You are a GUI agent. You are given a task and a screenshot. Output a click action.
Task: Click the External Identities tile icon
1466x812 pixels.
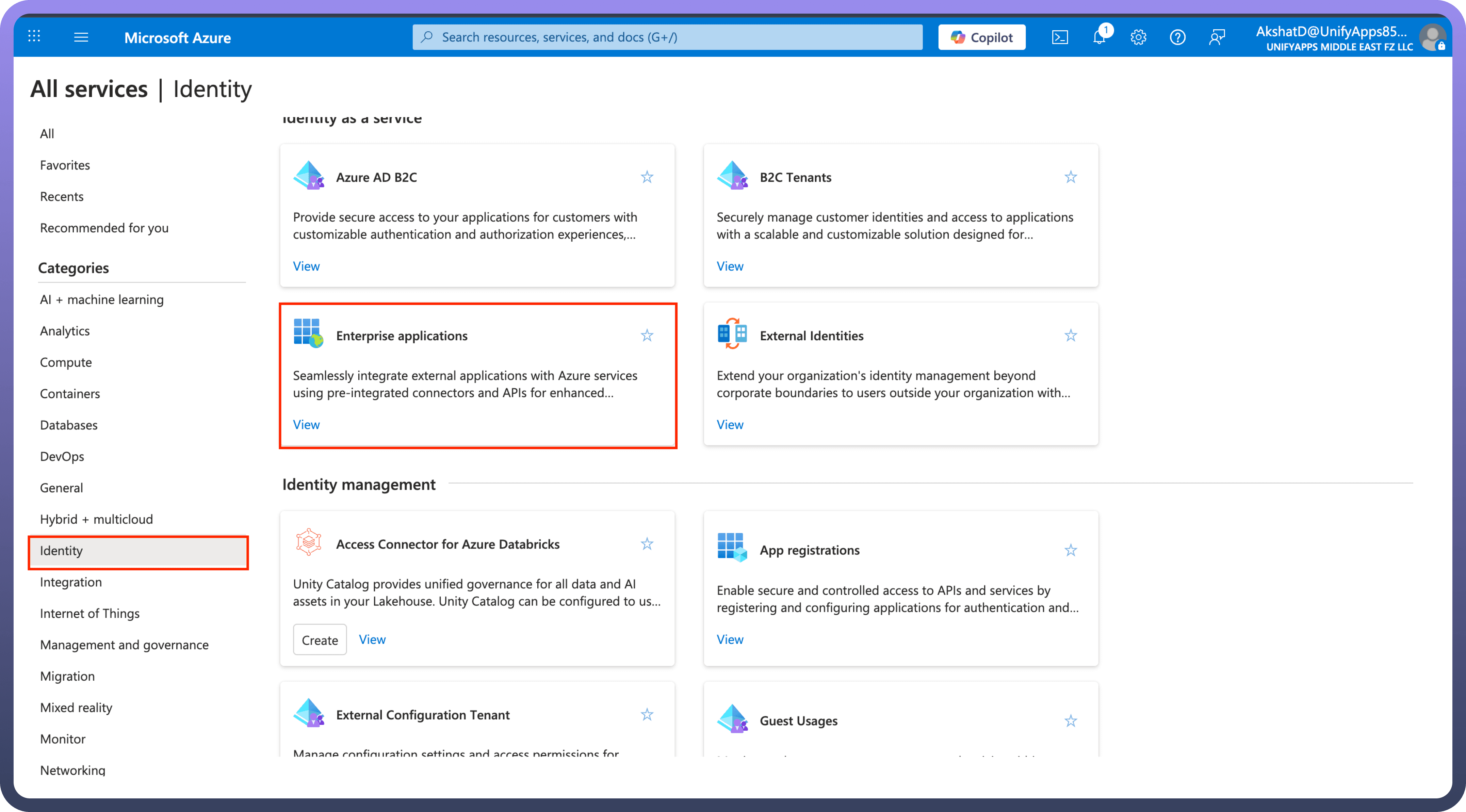(x=732, y=334)
